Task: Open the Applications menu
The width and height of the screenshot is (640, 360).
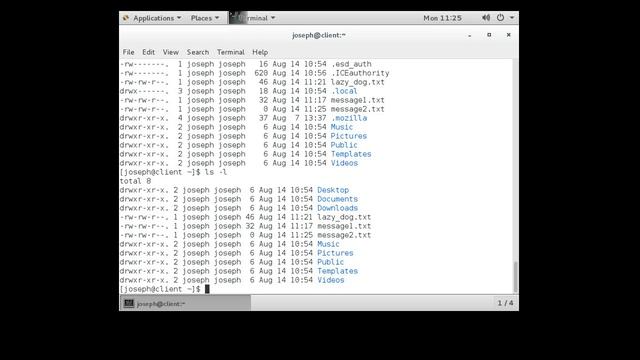Action: (x=157, y=18)
